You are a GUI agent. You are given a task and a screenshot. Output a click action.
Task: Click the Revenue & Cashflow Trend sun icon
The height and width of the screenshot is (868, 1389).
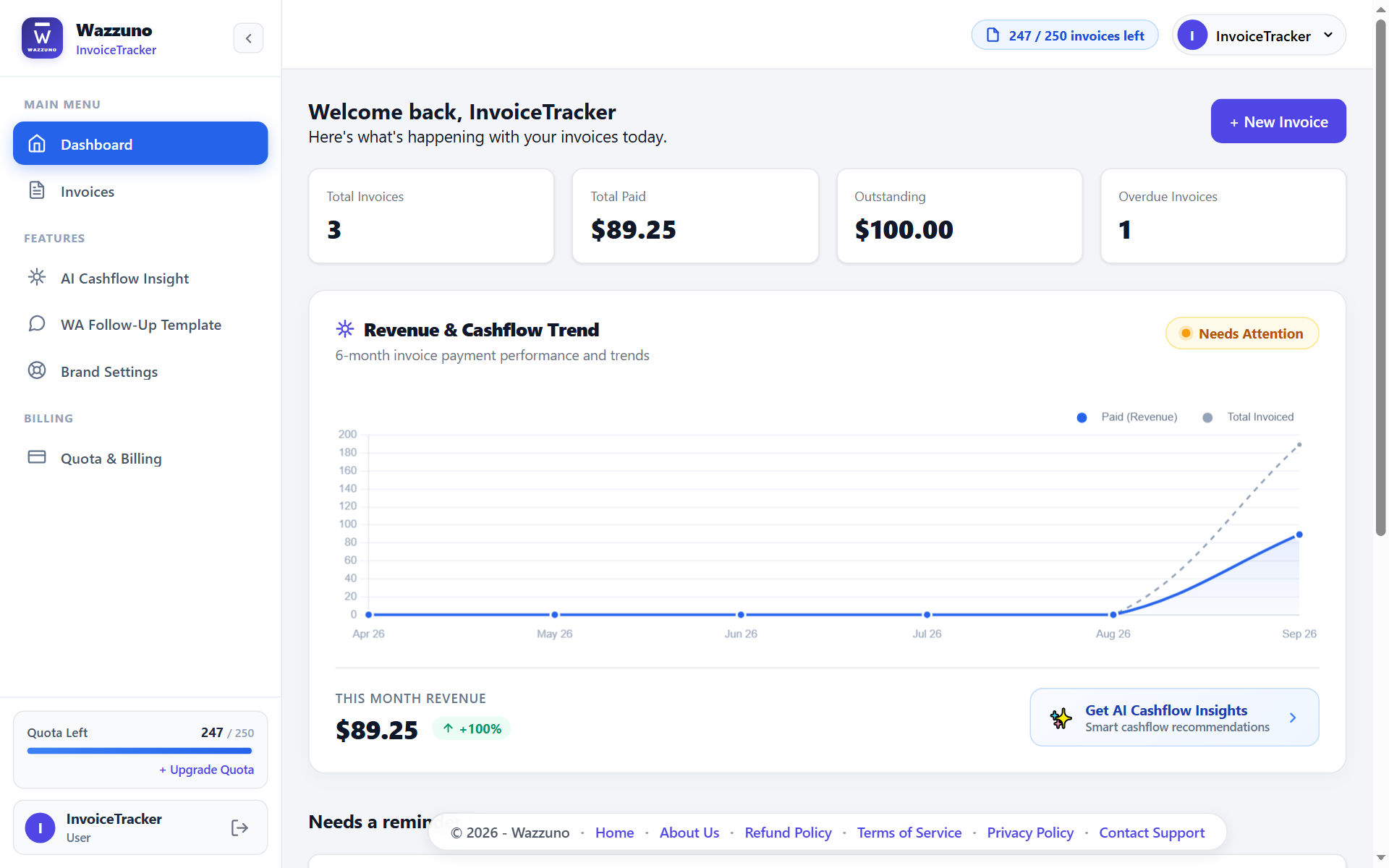click(x=345, y=329)
